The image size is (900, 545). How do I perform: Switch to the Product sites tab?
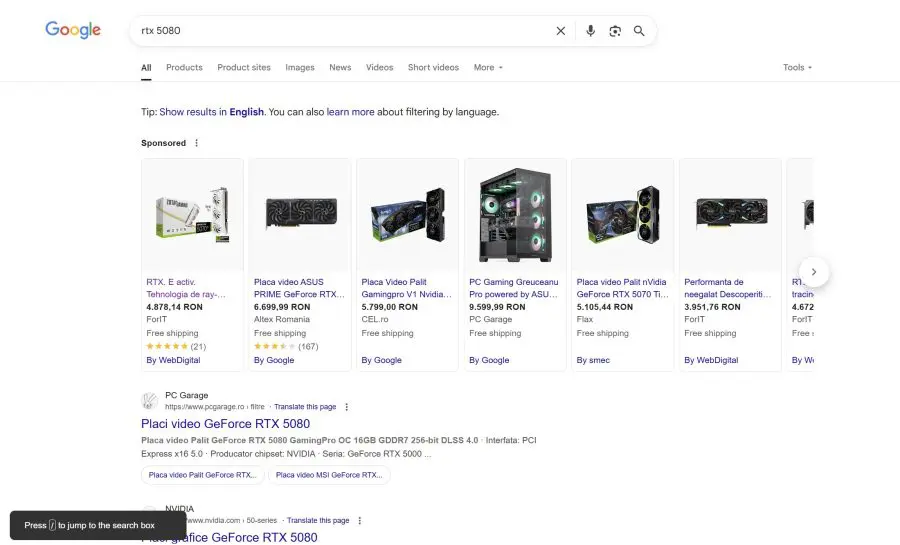[244, 67]
